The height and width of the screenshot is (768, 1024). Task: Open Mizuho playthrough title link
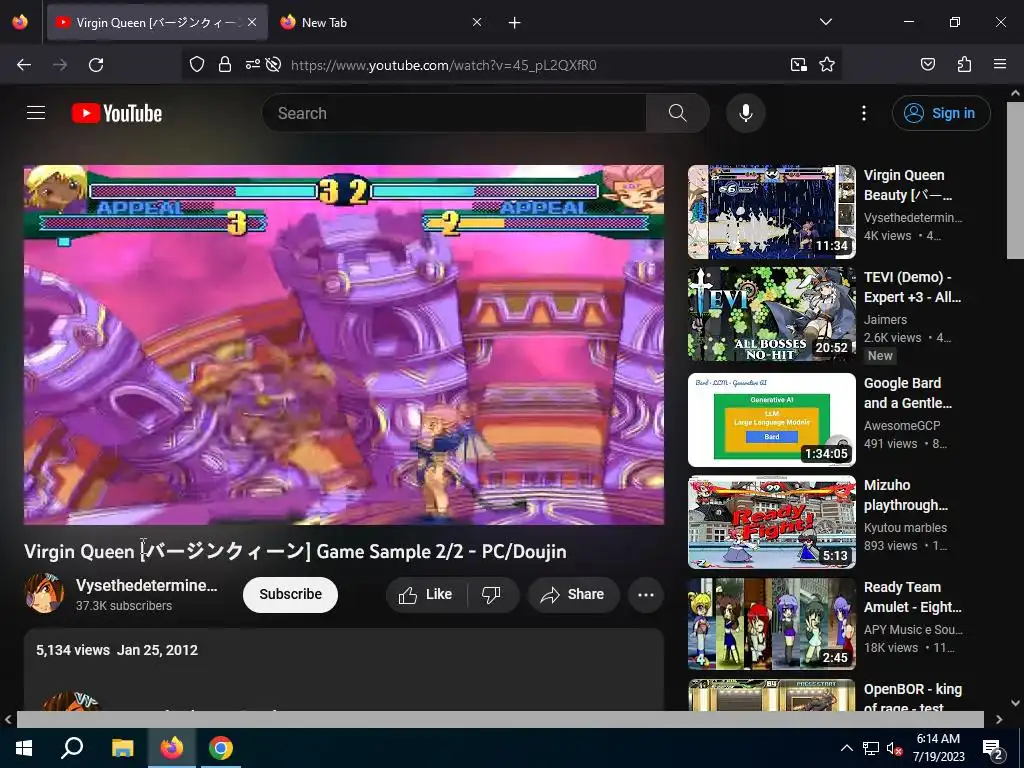click(x=905, y=495)
